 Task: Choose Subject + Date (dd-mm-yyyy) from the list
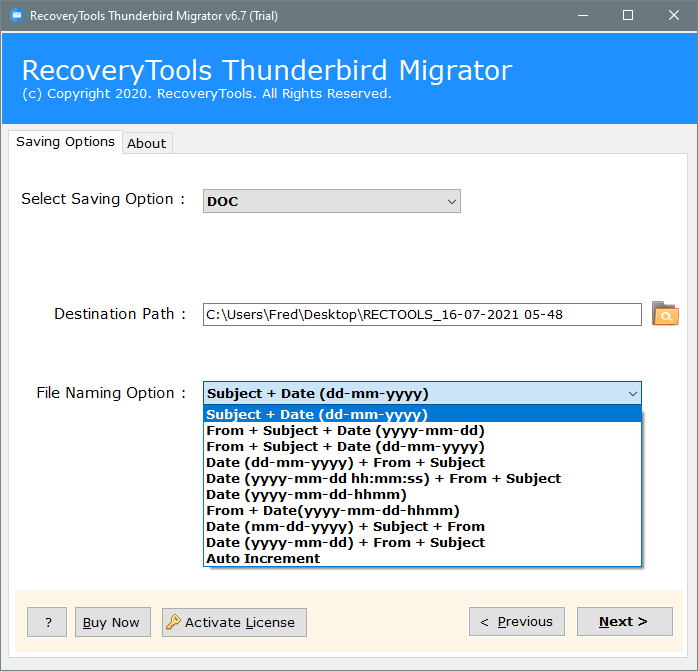tap(422, 414)
